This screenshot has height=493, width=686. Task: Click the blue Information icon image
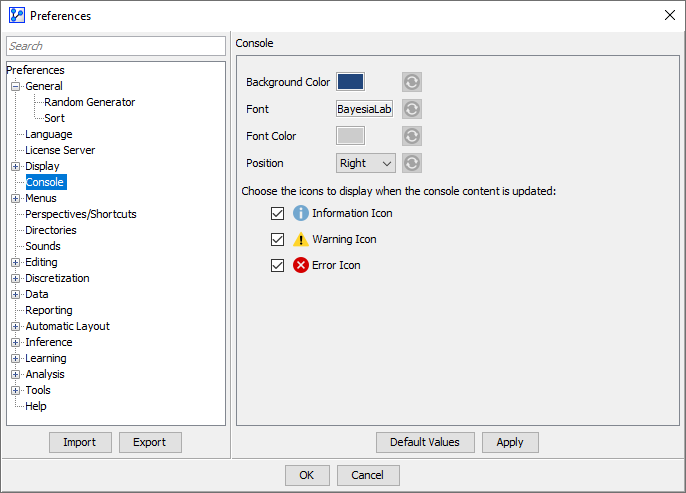[301, 213]
